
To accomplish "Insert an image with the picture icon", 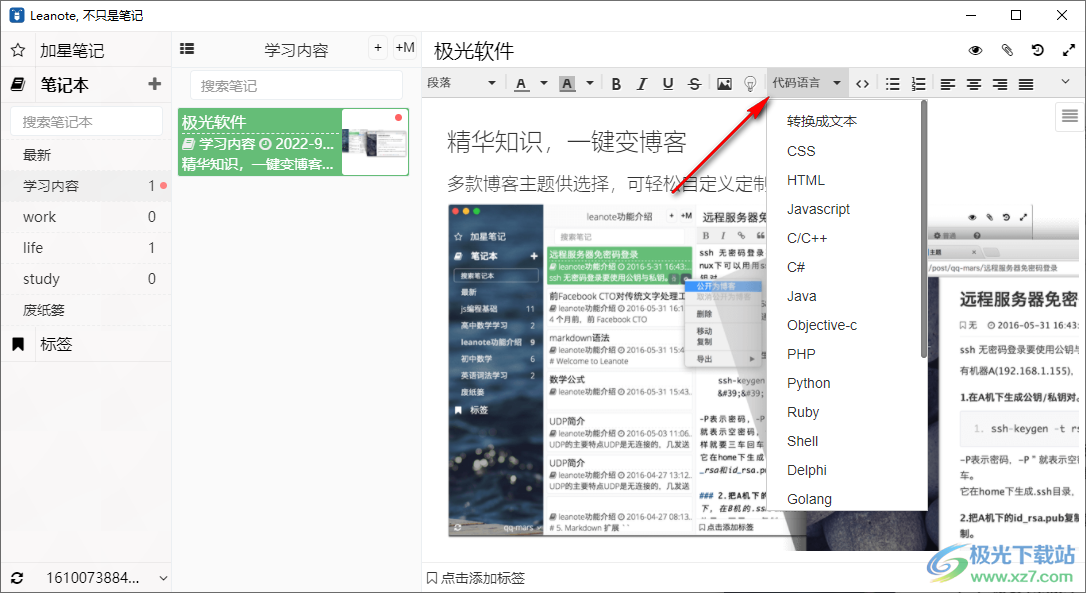I will tap(724, 84).
